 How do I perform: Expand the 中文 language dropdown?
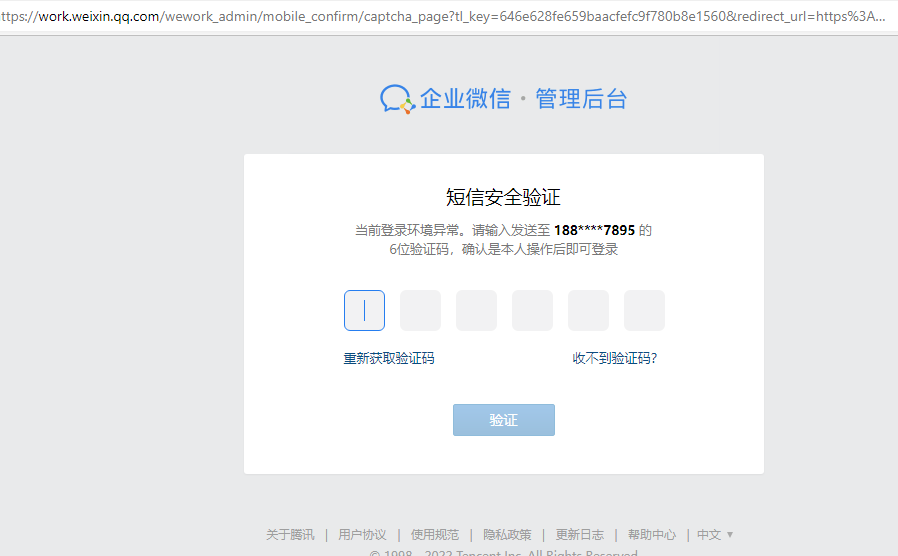[715, 535]
